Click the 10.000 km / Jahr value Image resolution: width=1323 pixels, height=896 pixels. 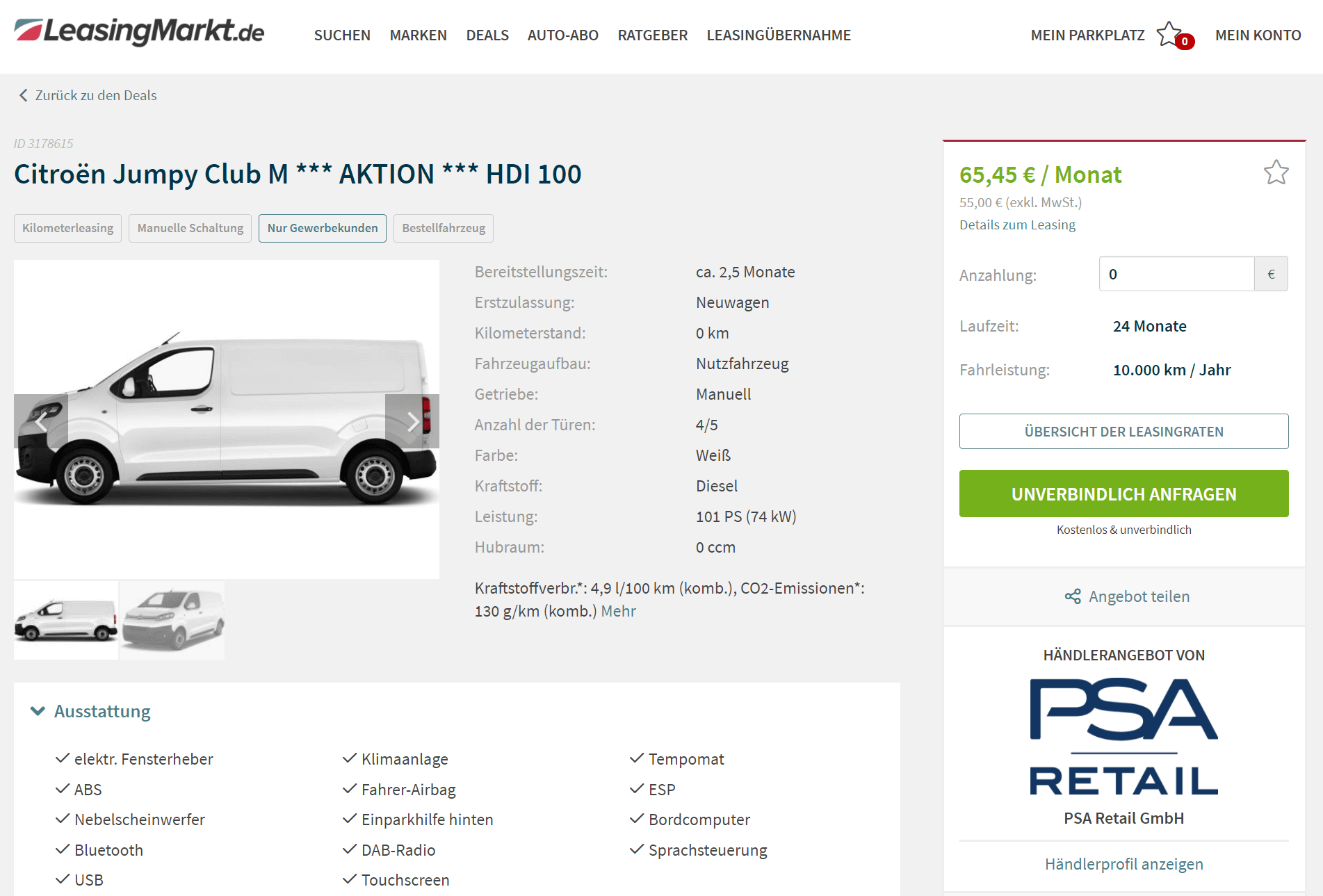coord(1171,370)
